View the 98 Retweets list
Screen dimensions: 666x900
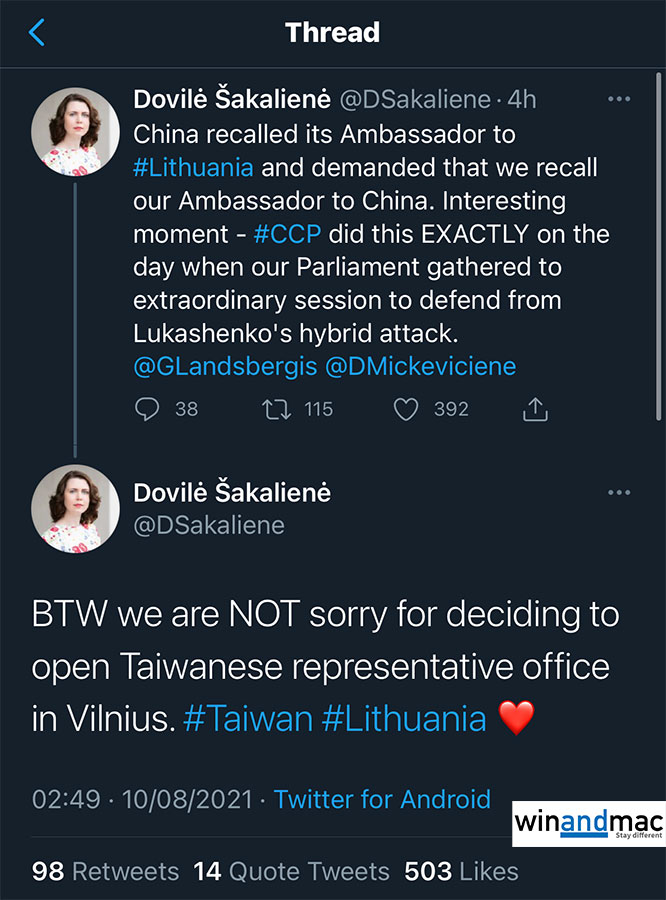click(x=105, y=871)
